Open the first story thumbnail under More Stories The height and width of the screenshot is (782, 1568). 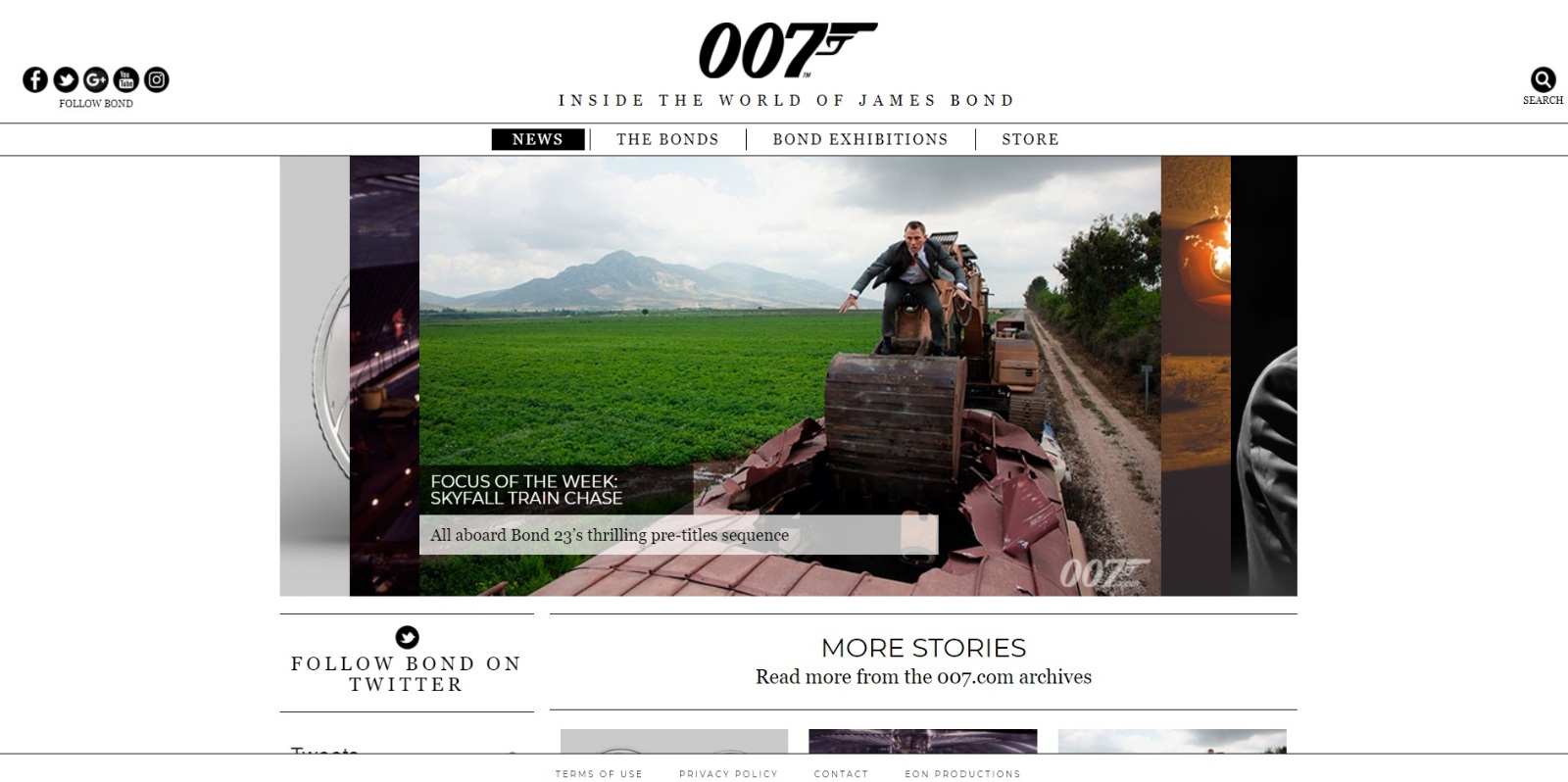[674, 742]
